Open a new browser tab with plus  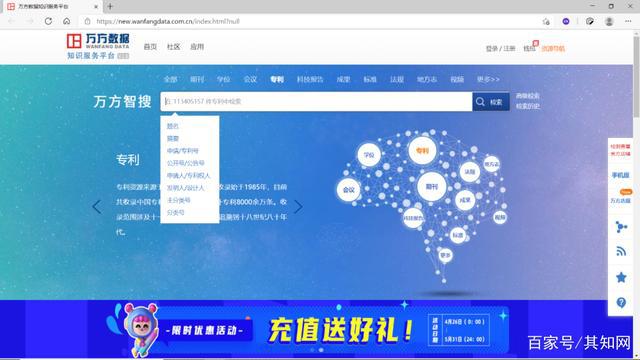(x=110, y=7)
